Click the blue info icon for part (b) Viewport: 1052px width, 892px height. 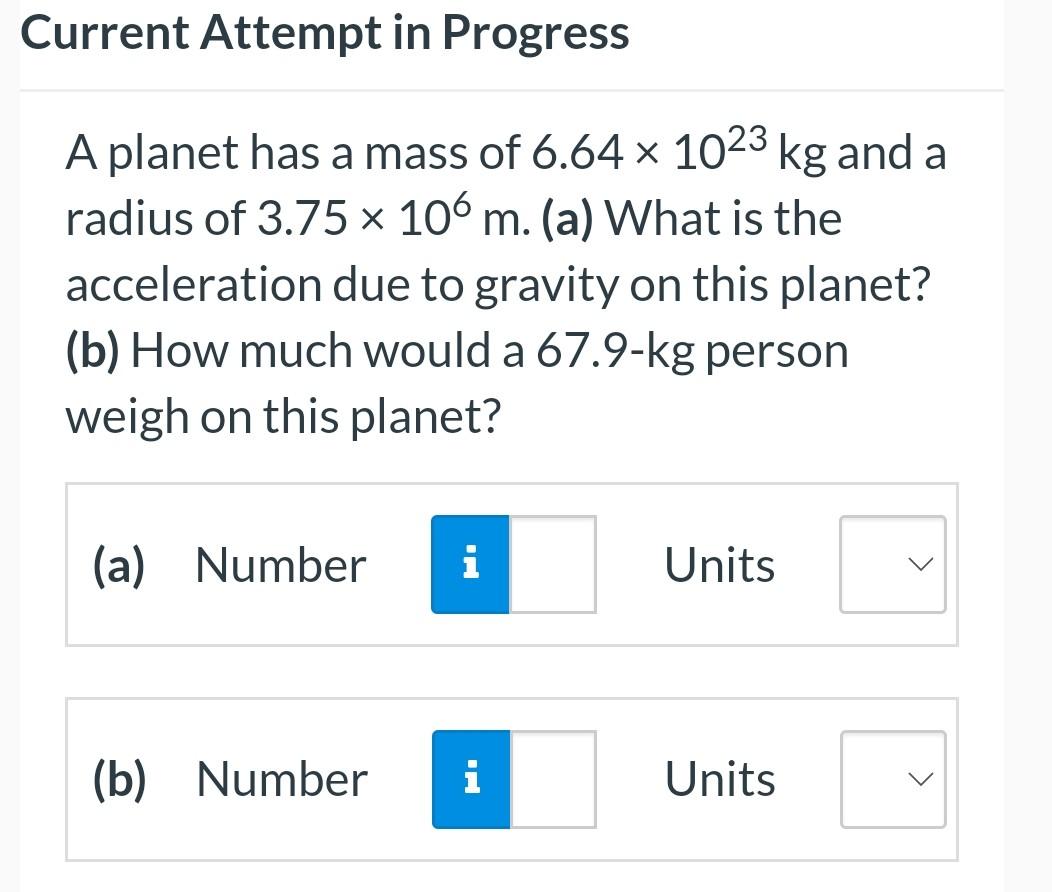470,779
